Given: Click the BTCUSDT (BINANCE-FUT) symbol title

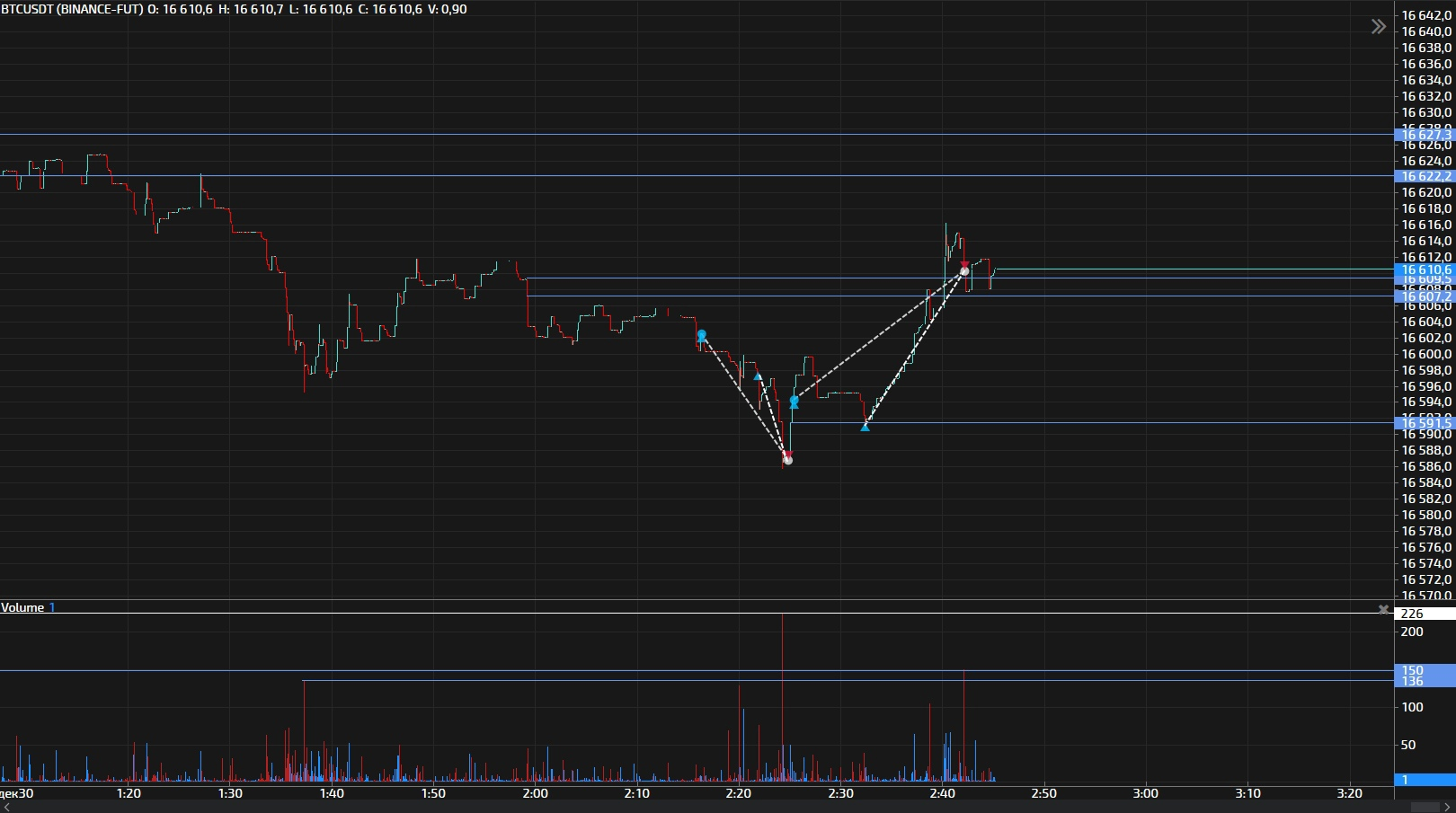Looking at the screenshot, I should click(x=72, y=9).
